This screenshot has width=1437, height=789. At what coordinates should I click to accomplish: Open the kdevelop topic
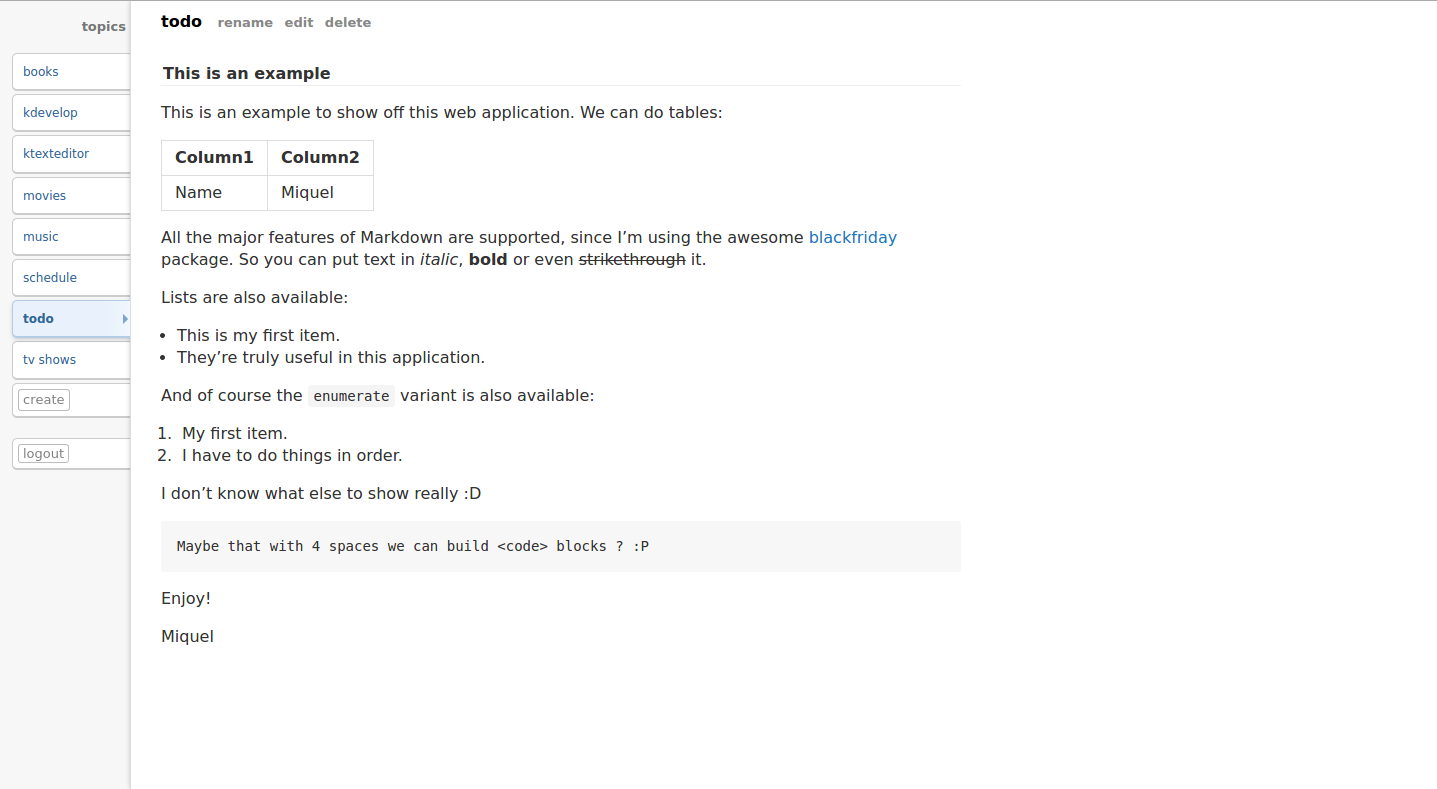71,113
